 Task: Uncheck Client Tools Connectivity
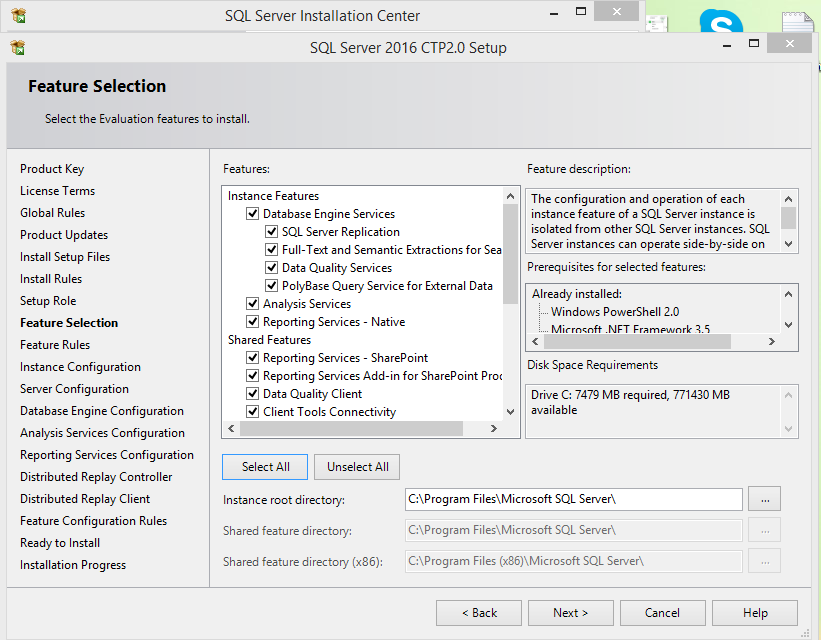[253, 411]
